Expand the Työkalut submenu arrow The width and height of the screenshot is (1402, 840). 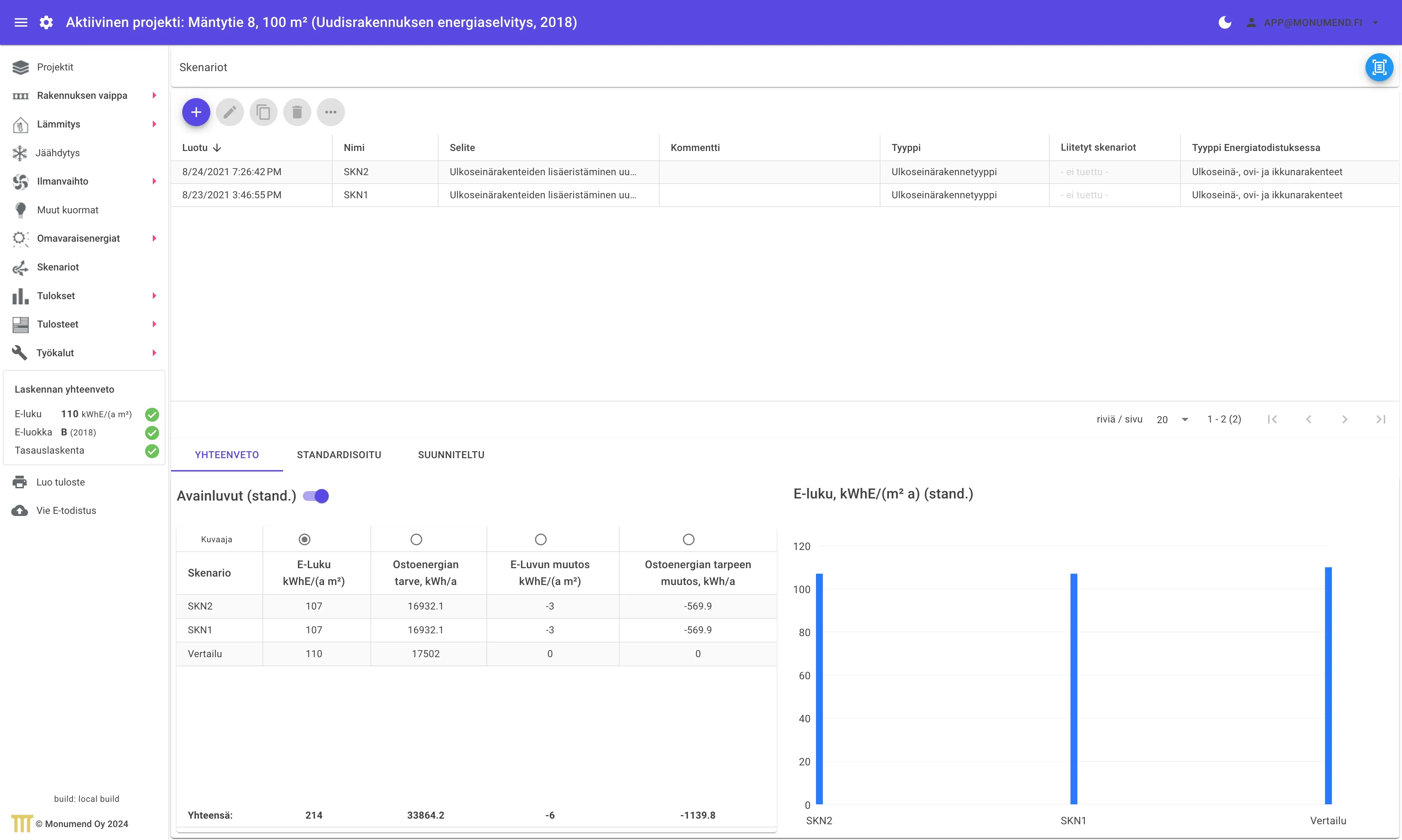(154, 353)
